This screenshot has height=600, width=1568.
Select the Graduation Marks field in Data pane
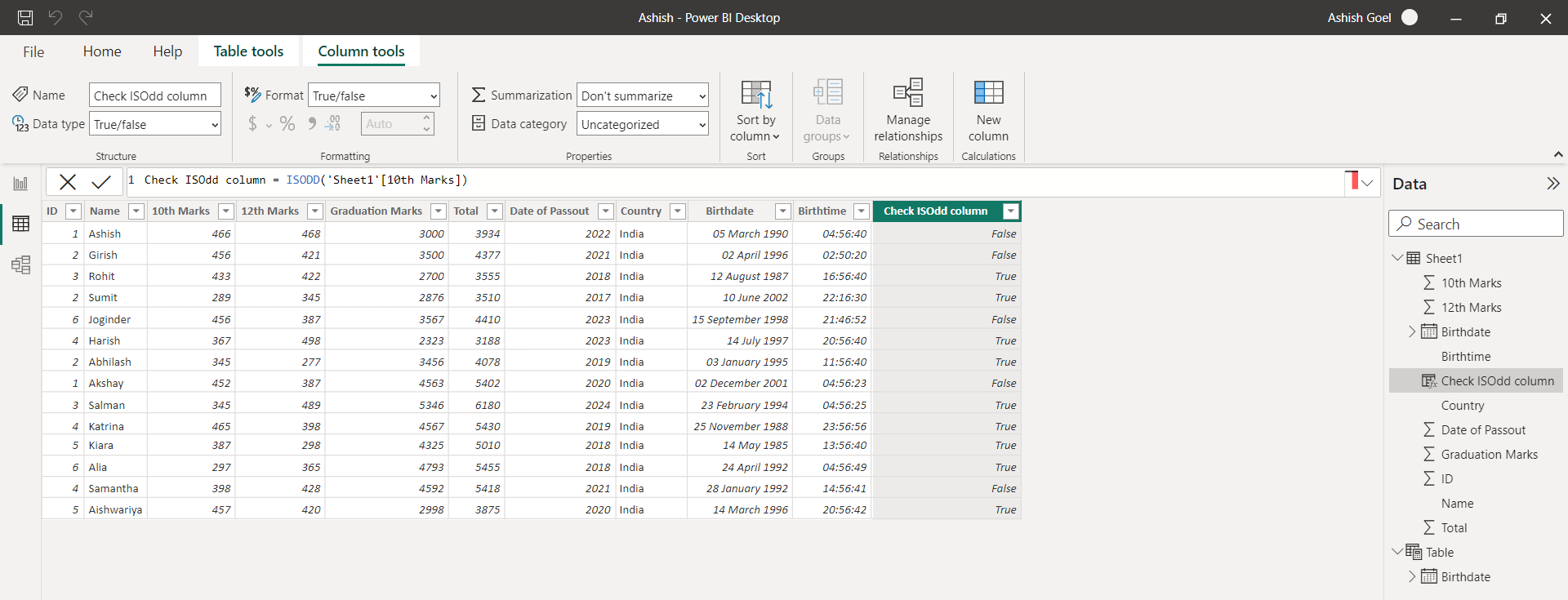click(1489, 455)
